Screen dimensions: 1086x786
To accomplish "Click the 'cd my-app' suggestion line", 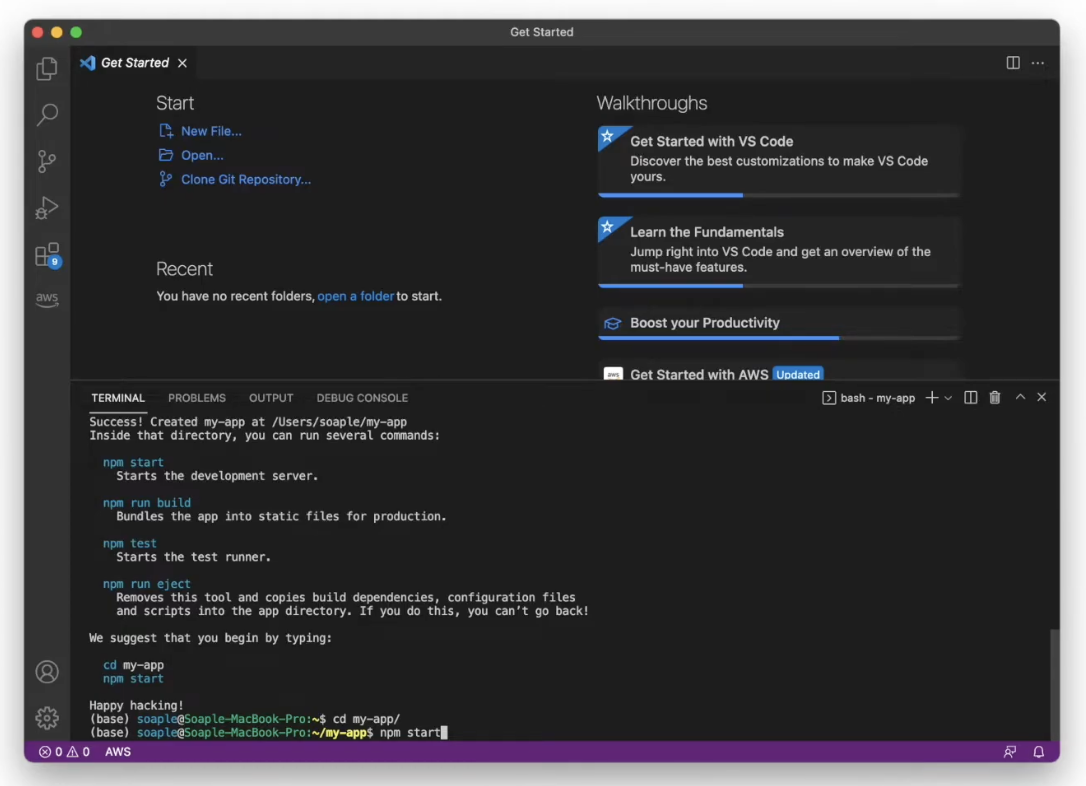I will tap(133, 665).
